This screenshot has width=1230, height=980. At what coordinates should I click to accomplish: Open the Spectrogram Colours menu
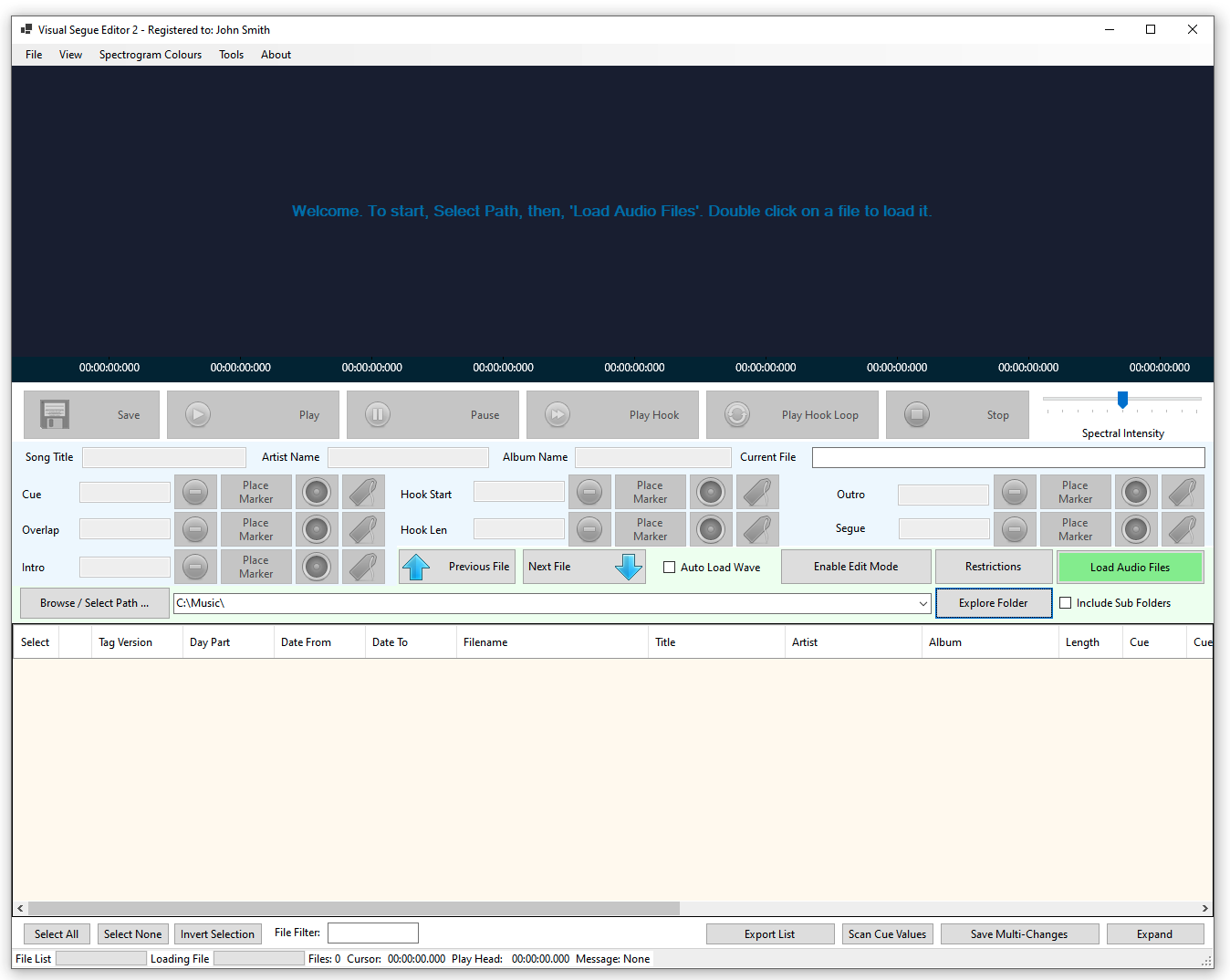click(151, 55)
